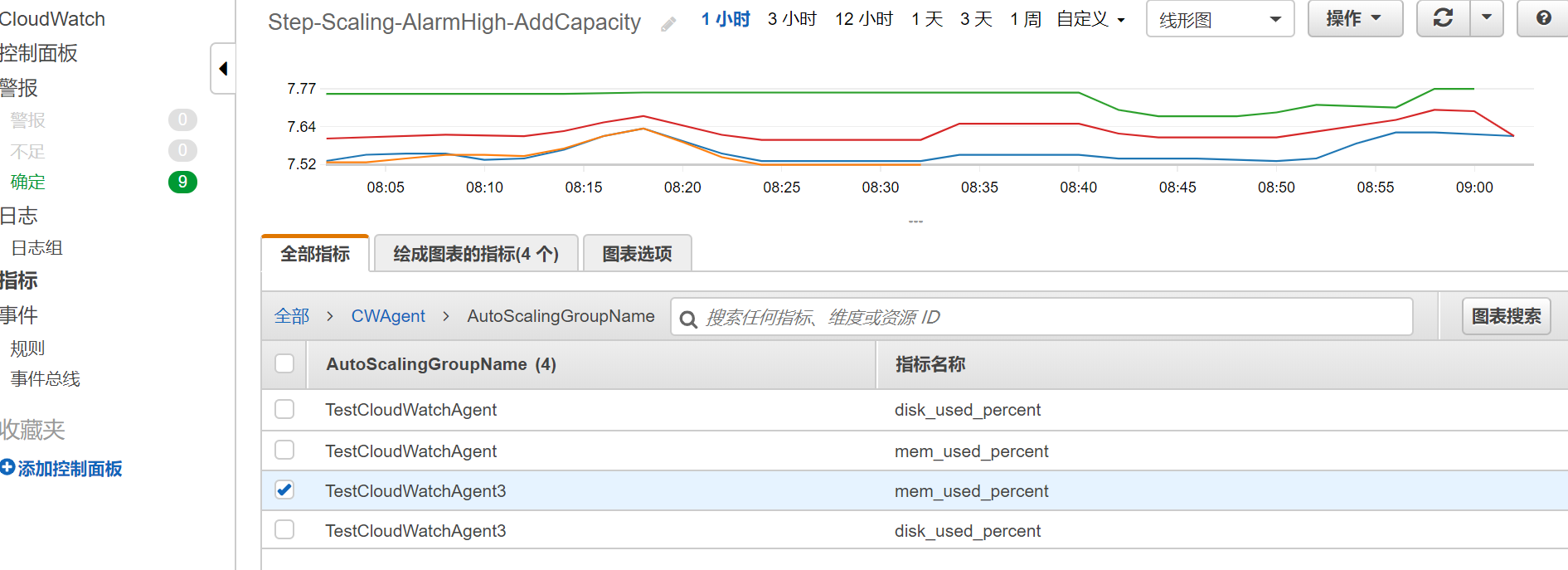Select the 3 天 time range

[x=976, y=19]
